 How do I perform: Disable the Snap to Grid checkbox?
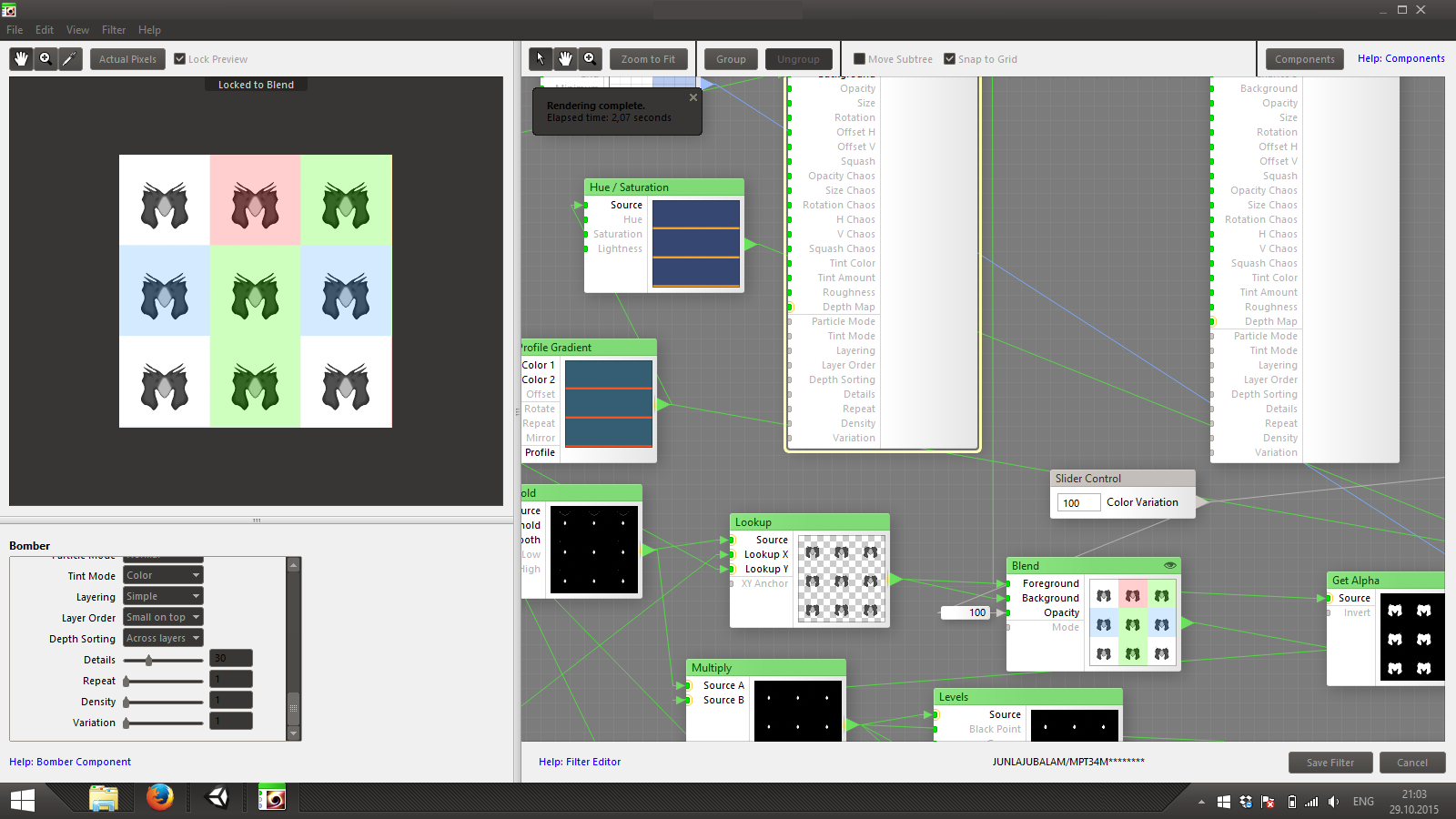pos(949,59)
